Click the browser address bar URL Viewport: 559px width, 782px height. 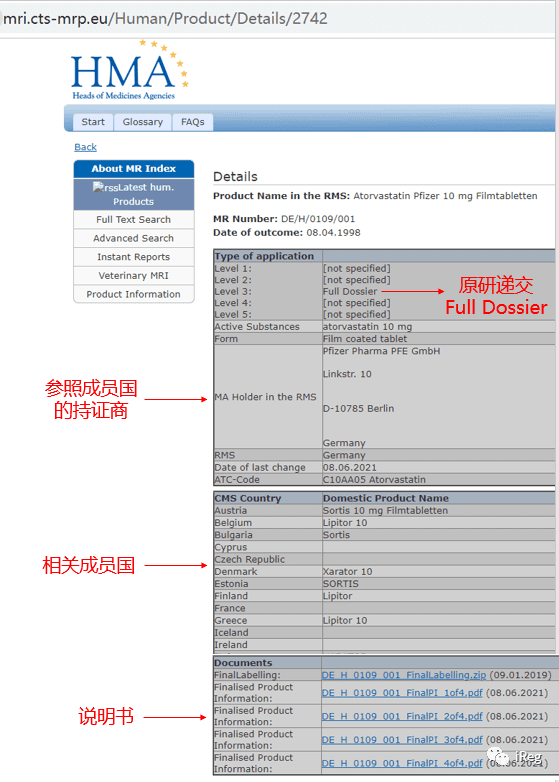tap(165, 18)
